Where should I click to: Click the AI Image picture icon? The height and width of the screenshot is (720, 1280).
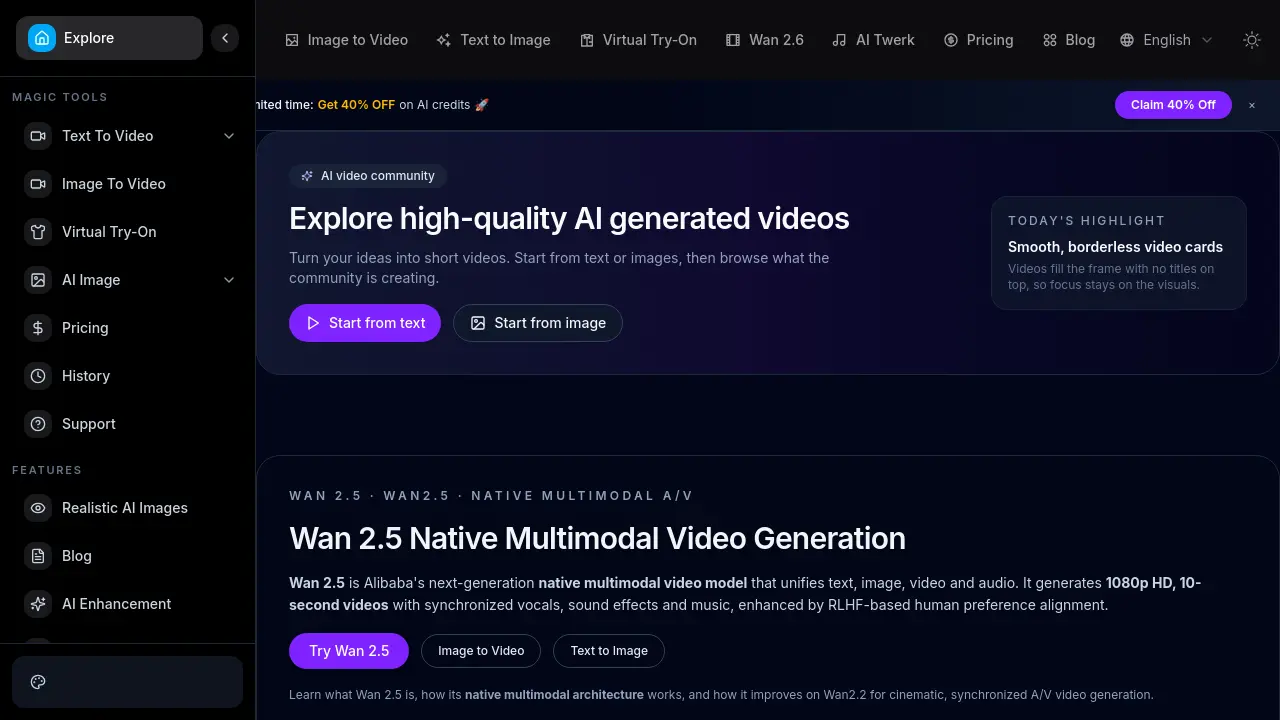(x=38, y=280)
